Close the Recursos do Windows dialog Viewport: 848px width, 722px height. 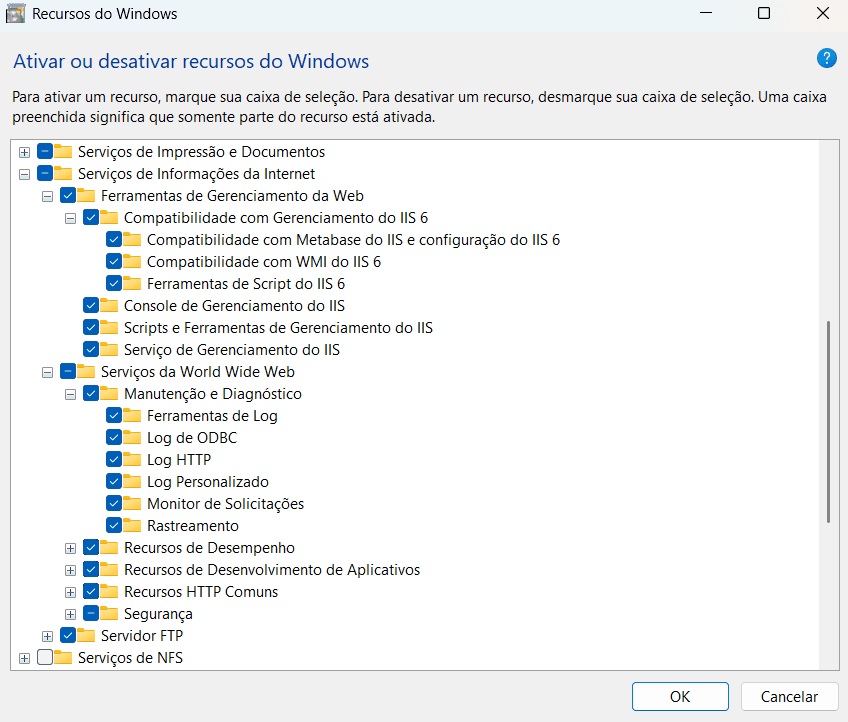pos(823,14)
